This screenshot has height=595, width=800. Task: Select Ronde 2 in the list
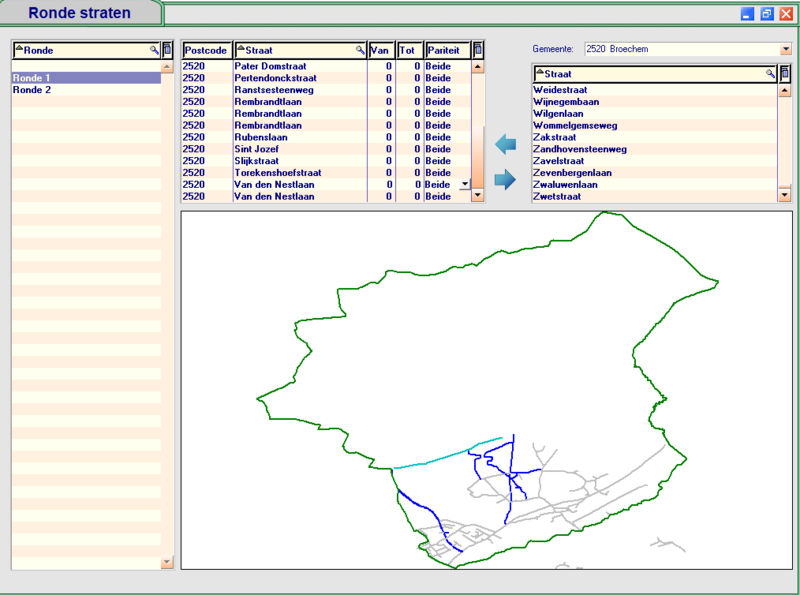tap(32, 90)
